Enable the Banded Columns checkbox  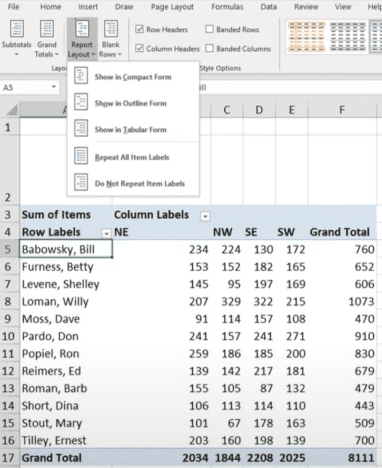coord(209,48)
